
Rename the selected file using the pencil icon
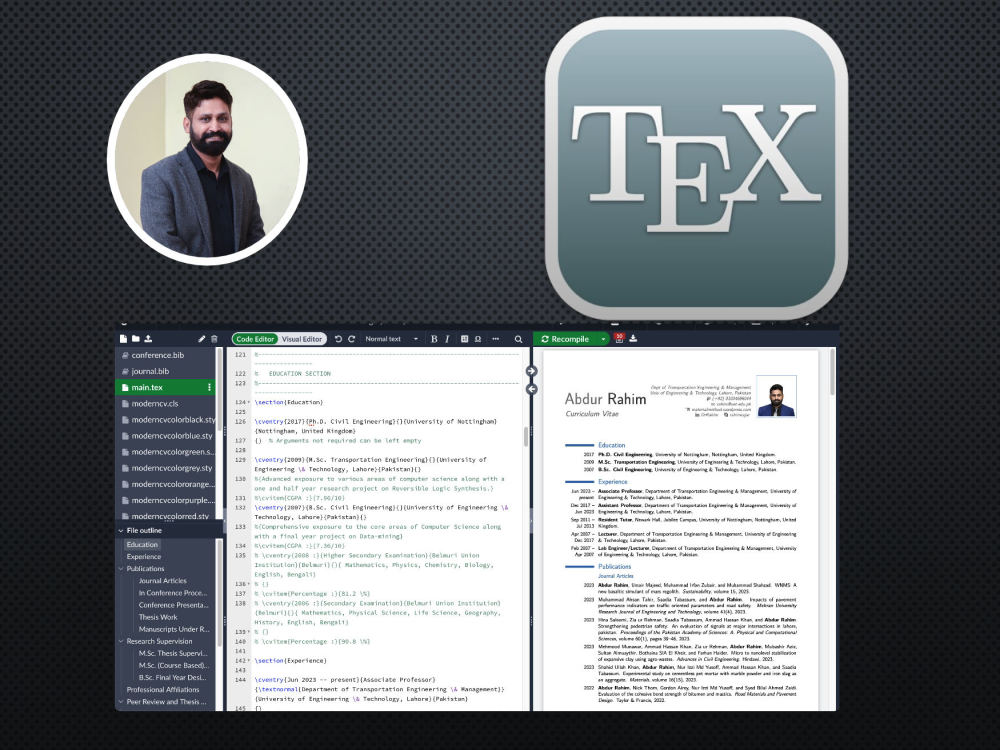[x=202, y=339]
